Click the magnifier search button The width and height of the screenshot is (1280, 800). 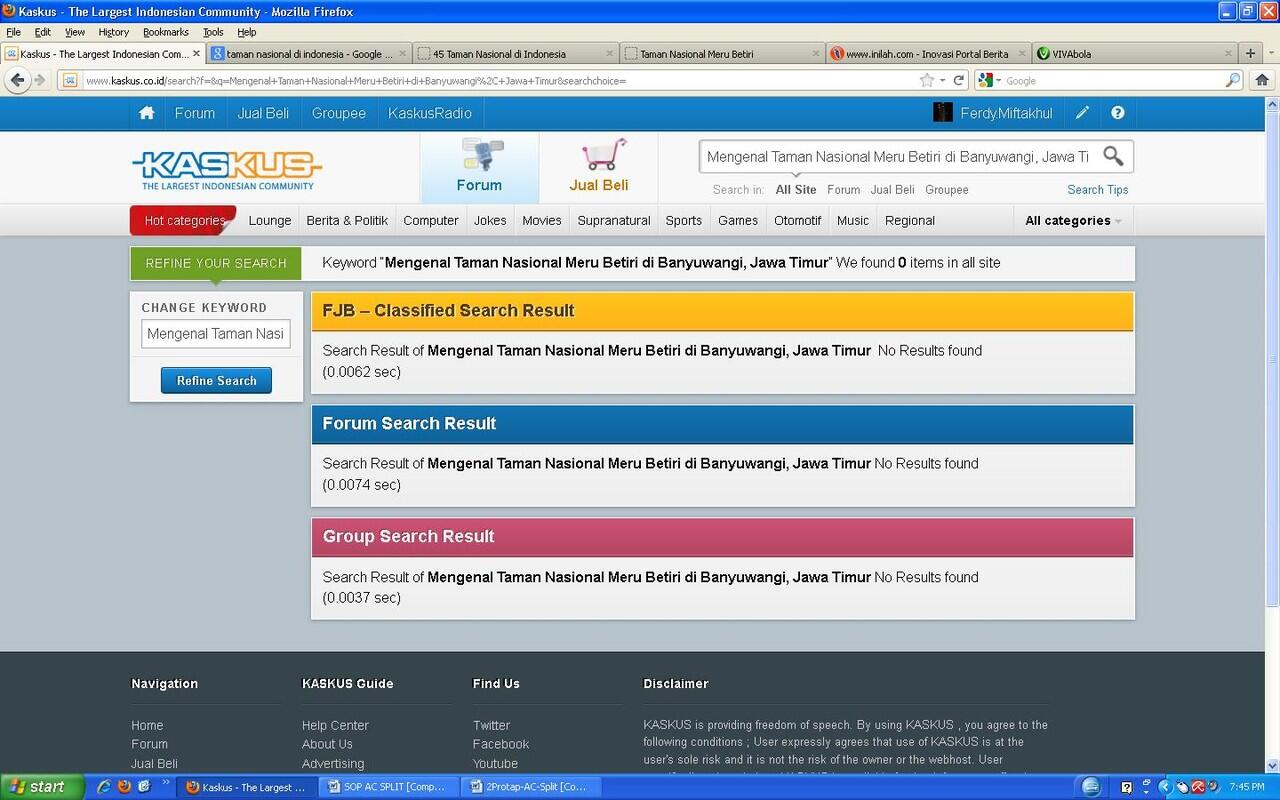(1113, 156)
